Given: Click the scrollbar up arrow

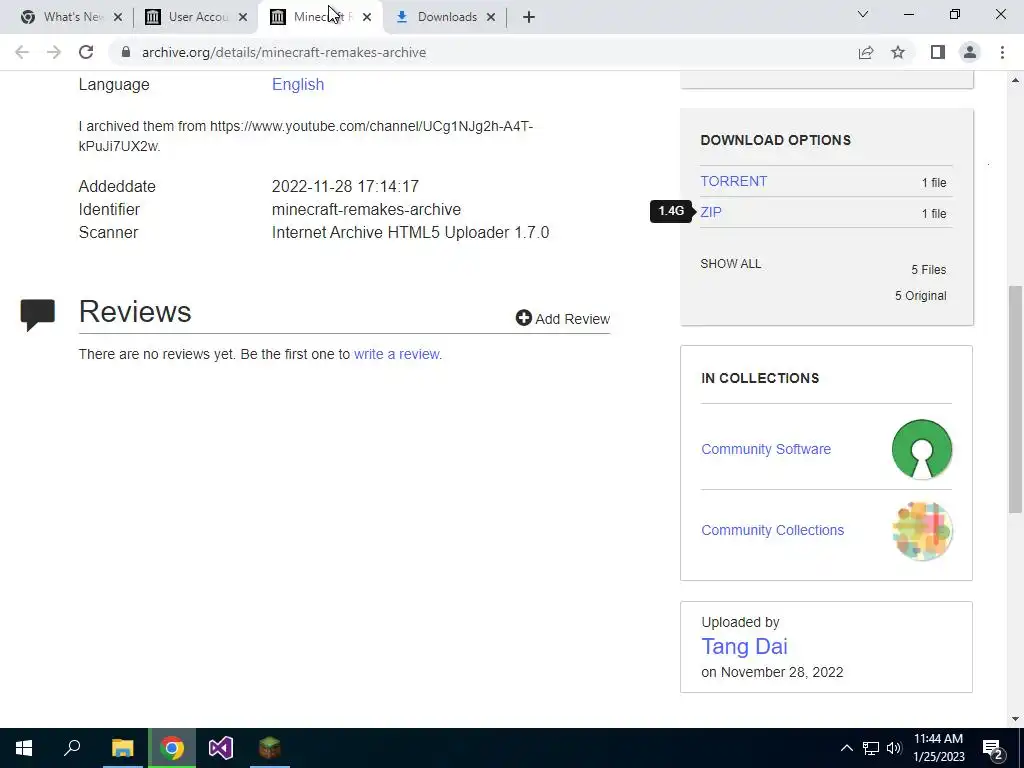Looking at the screenshot, I should point(1015,80).
